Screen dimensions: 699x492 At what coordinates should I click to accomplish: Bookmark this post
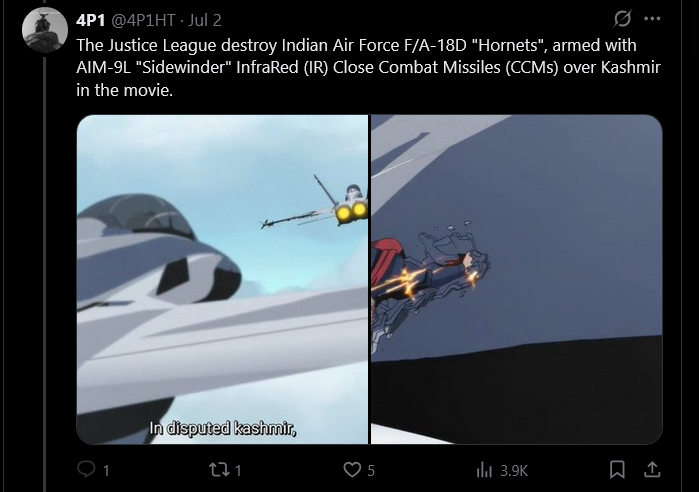(x=617, y=470)
